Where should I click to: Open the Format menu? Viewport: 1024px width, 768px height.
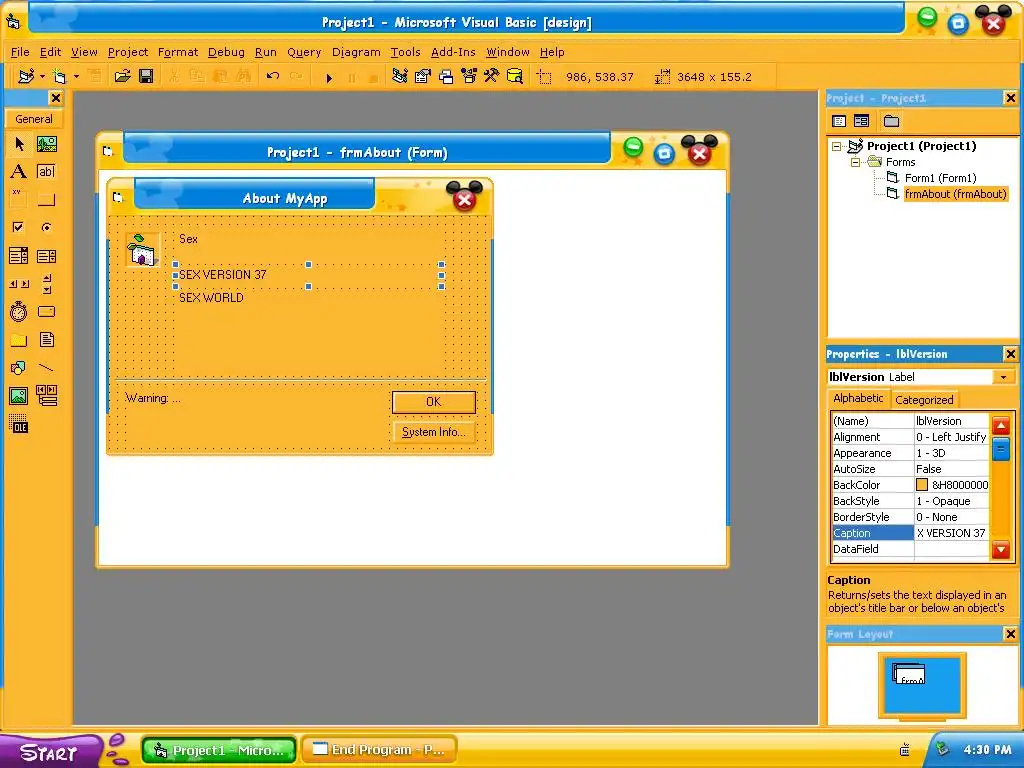coord(178,52)
